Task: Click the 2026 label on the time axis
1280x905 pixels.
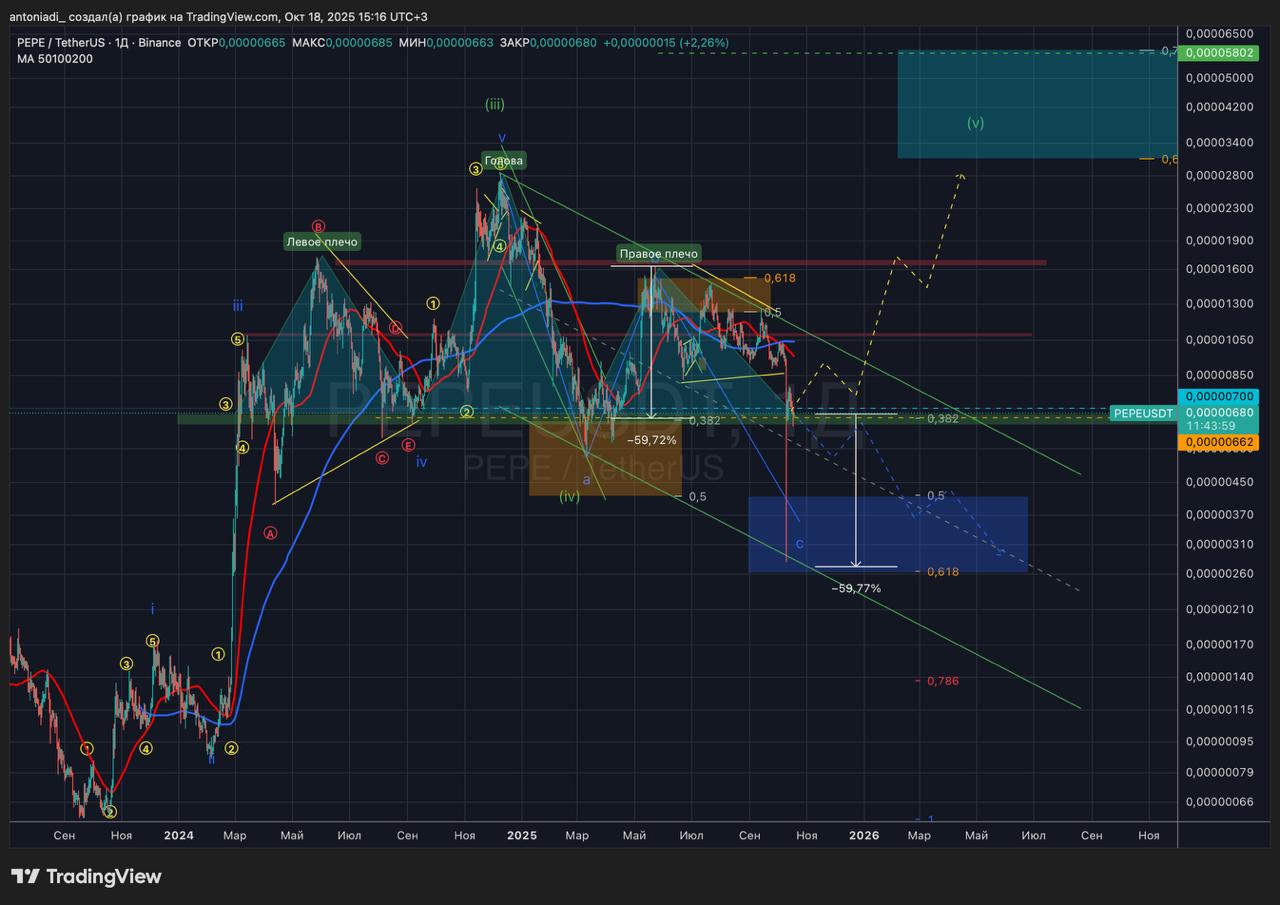Action: point(863,835)
